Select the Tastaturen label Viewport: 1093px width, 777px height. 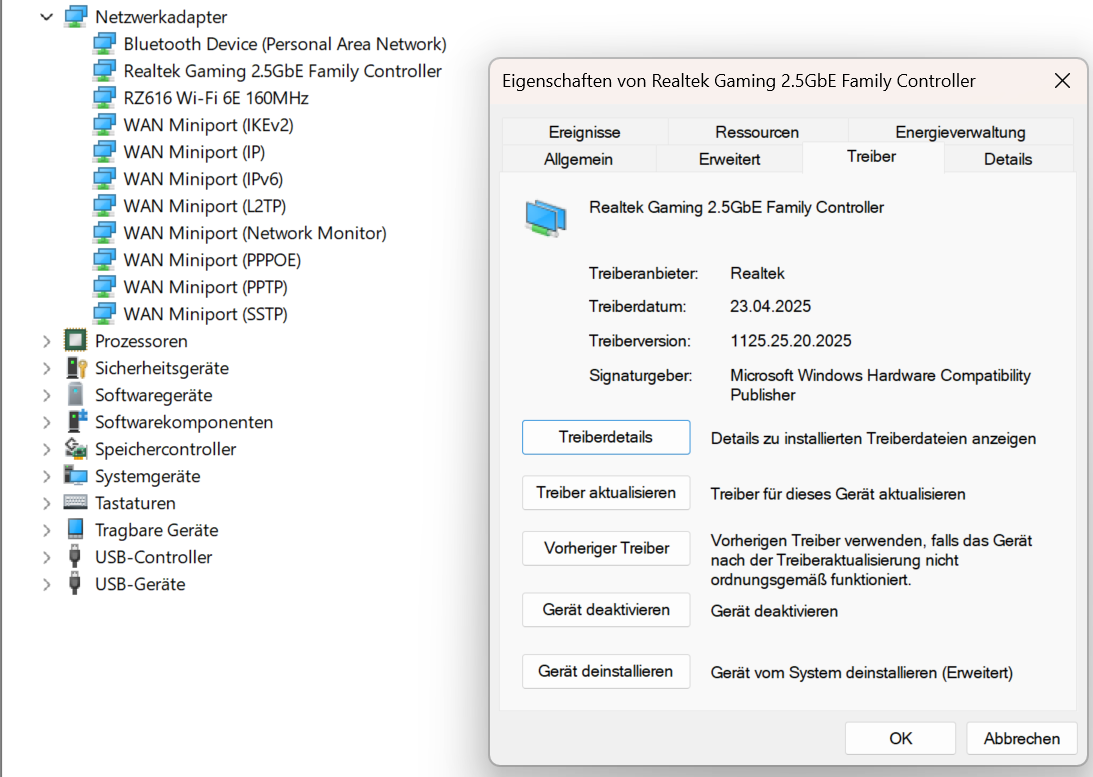coord(135,503)
